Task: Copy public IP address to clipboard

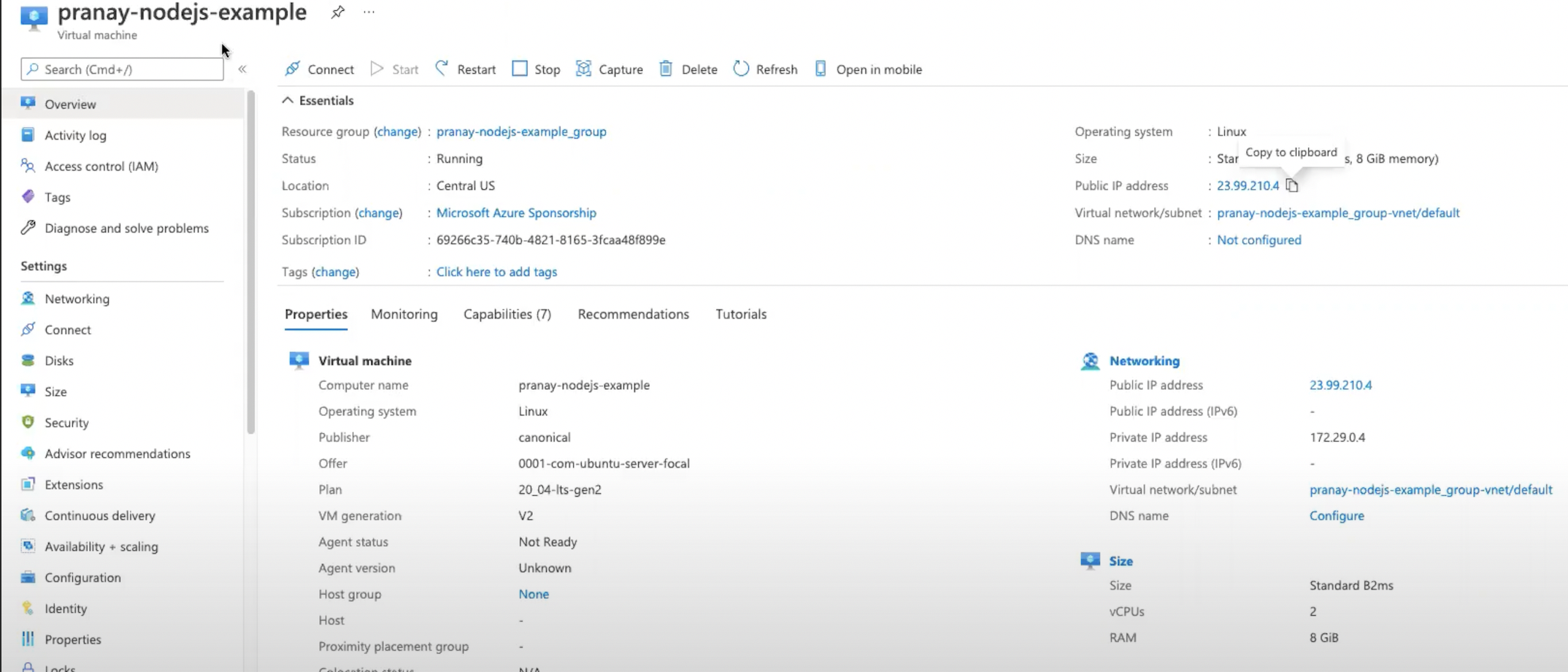Action: tap(1292, 186)
